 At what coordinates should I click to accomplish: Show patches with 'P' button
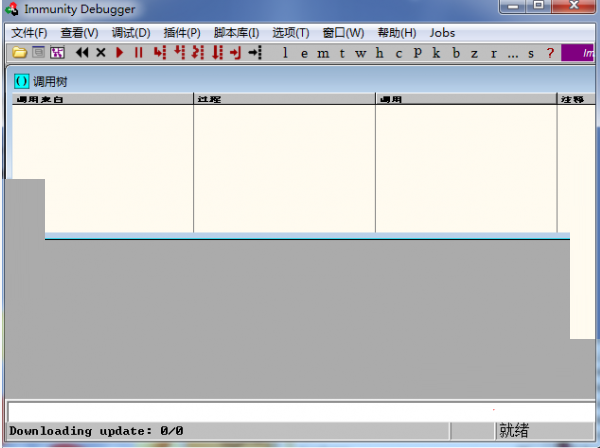[417, 53]
